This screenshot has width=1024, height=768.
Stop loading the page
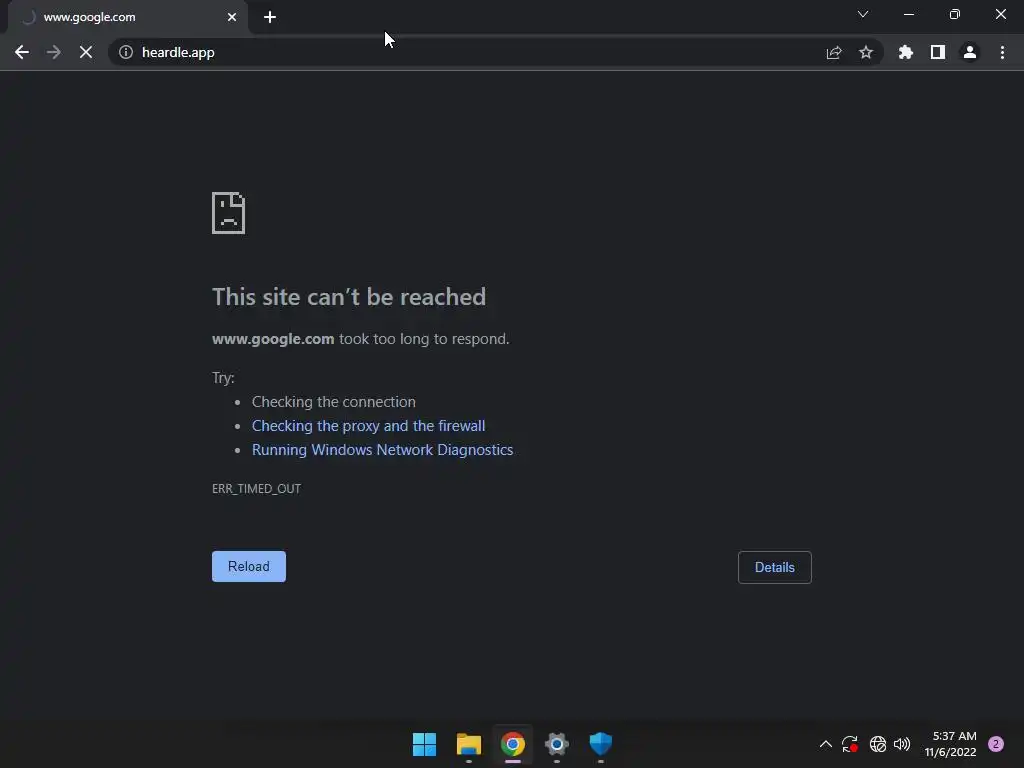click(86, 52)
